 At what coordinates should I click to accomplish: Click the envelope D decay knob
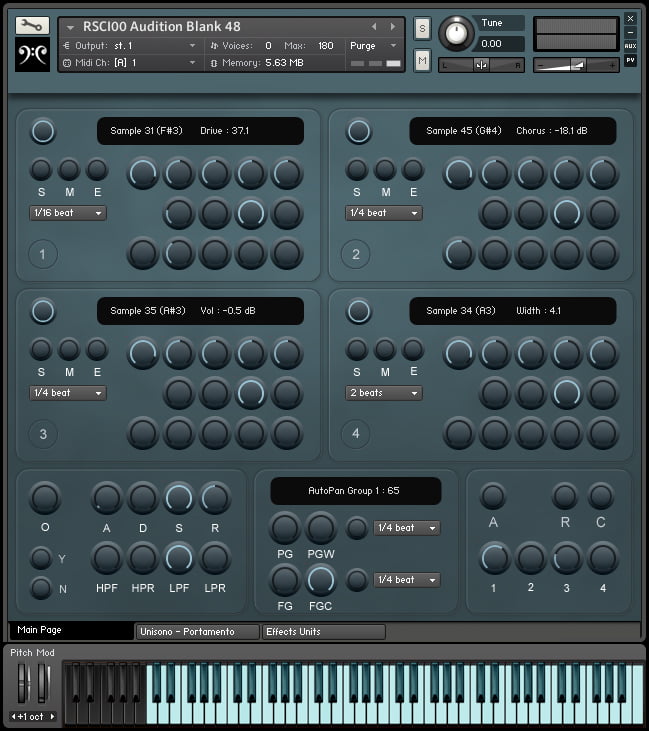click(143, 498)
